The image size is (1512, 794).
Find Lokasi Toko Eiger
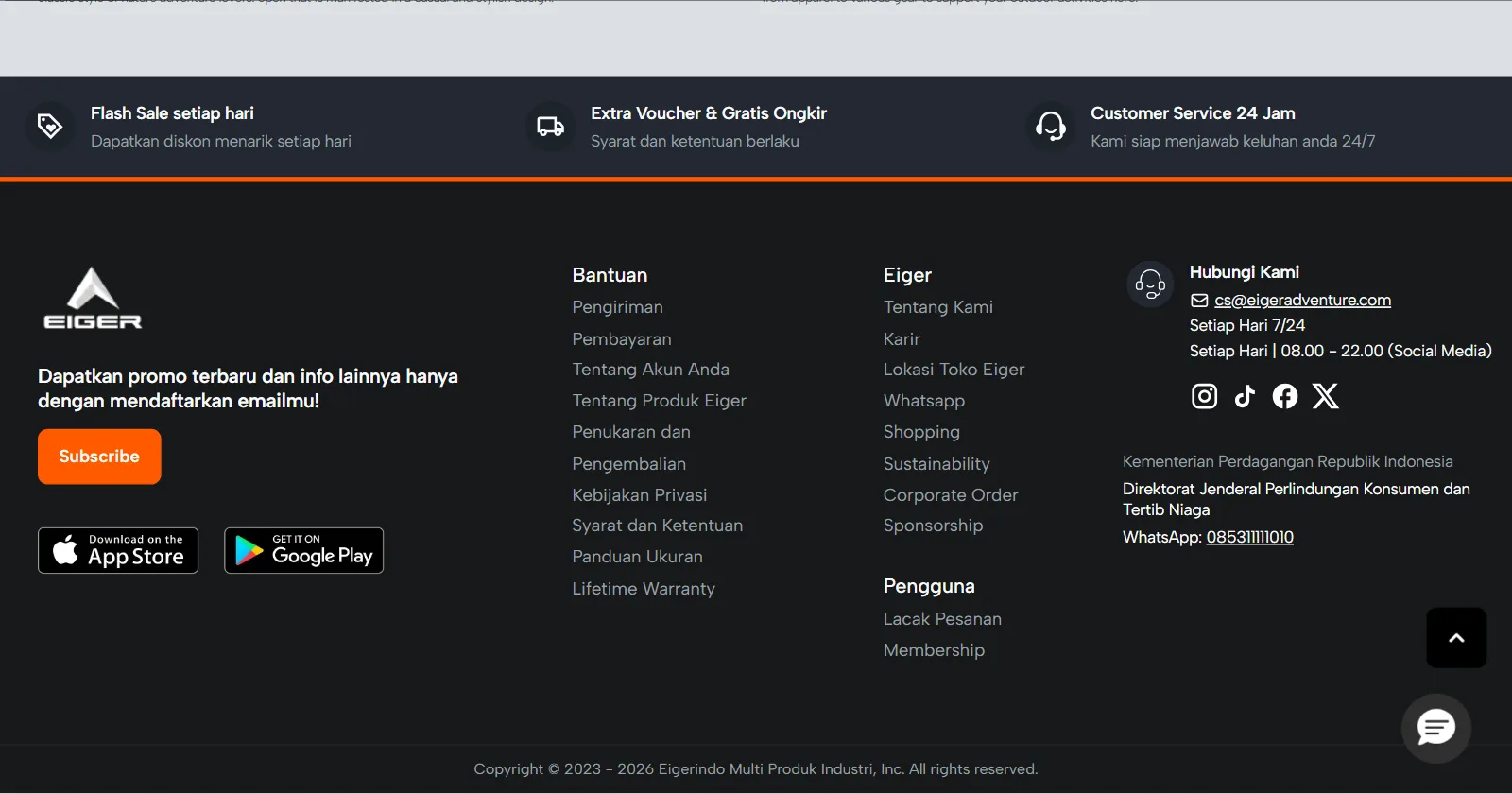point(954,370)
